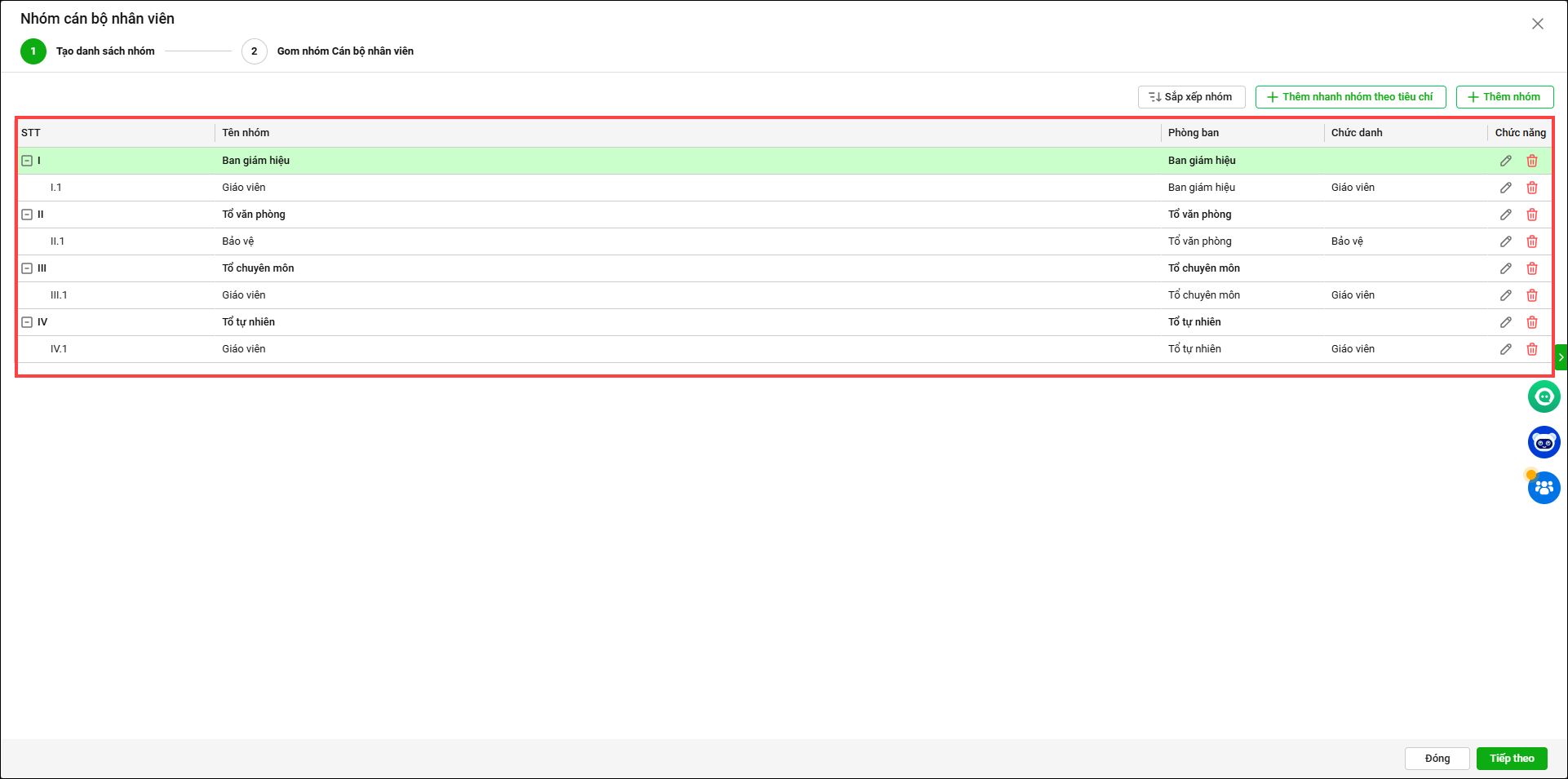Collapse group III Tổ chuyên môn
The width and height of the screenshot is (1568, 779).
pos(27,268)
